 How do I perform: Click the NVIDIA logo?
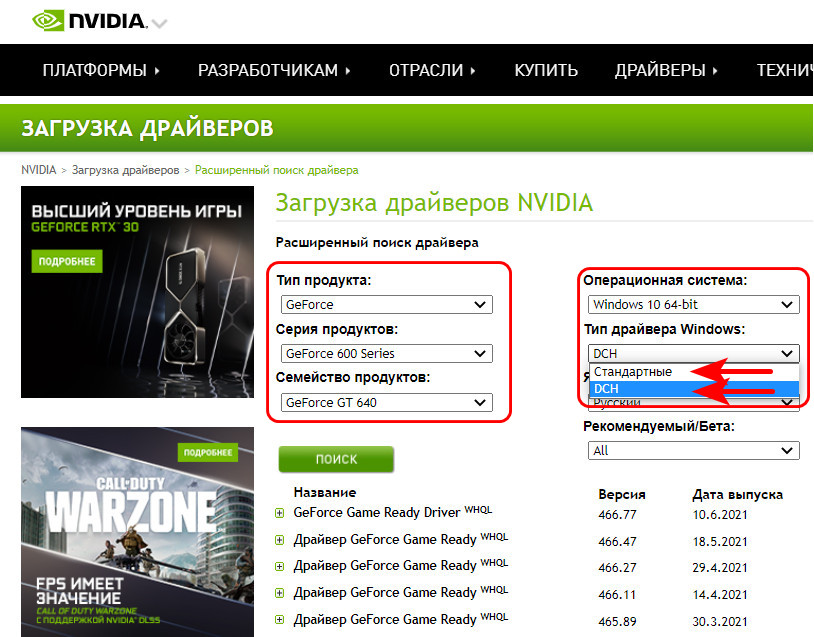[x=90, y=21]
